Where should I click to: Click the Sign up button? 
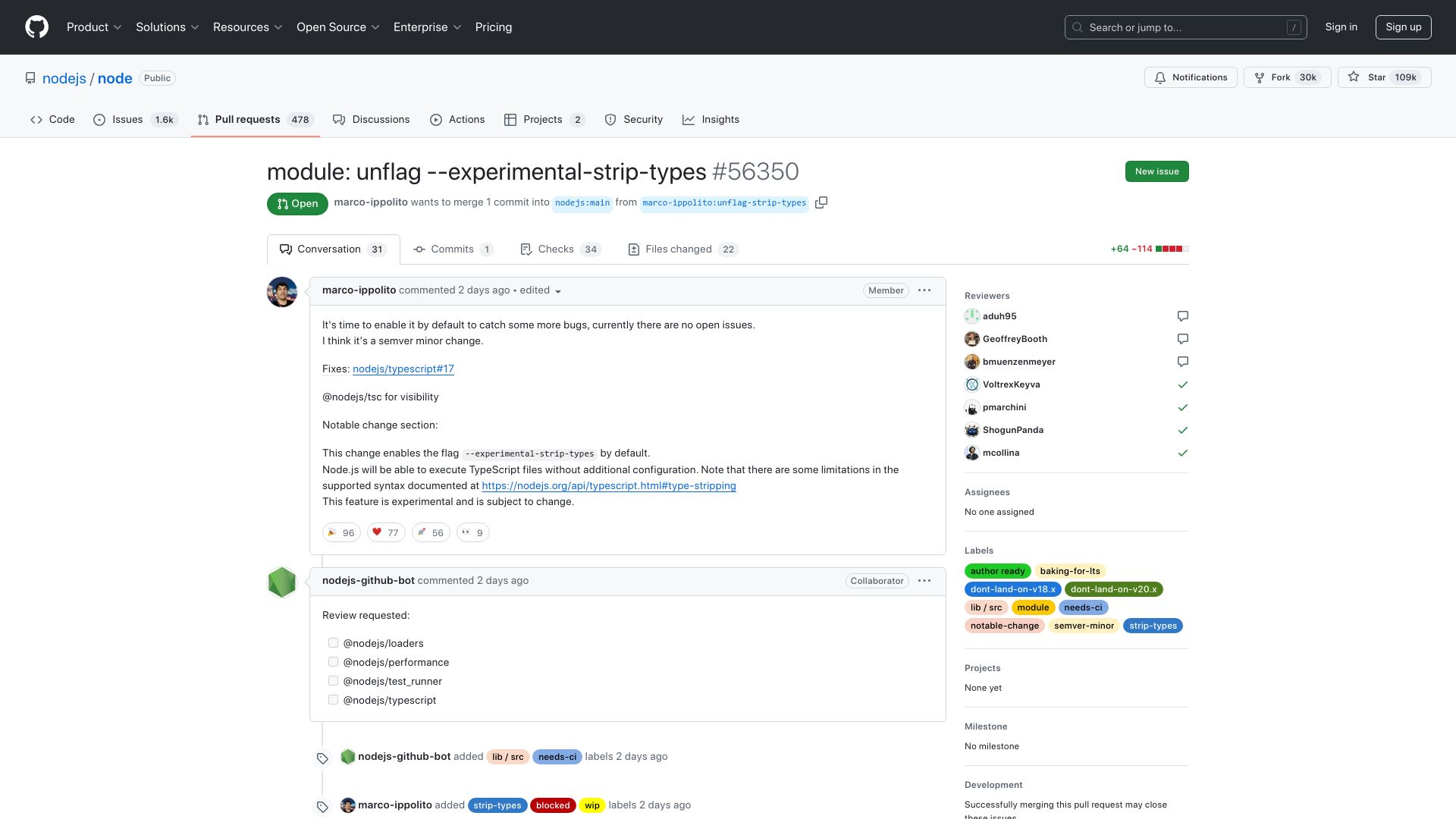pyautogui.click(x=1403, y=27)
